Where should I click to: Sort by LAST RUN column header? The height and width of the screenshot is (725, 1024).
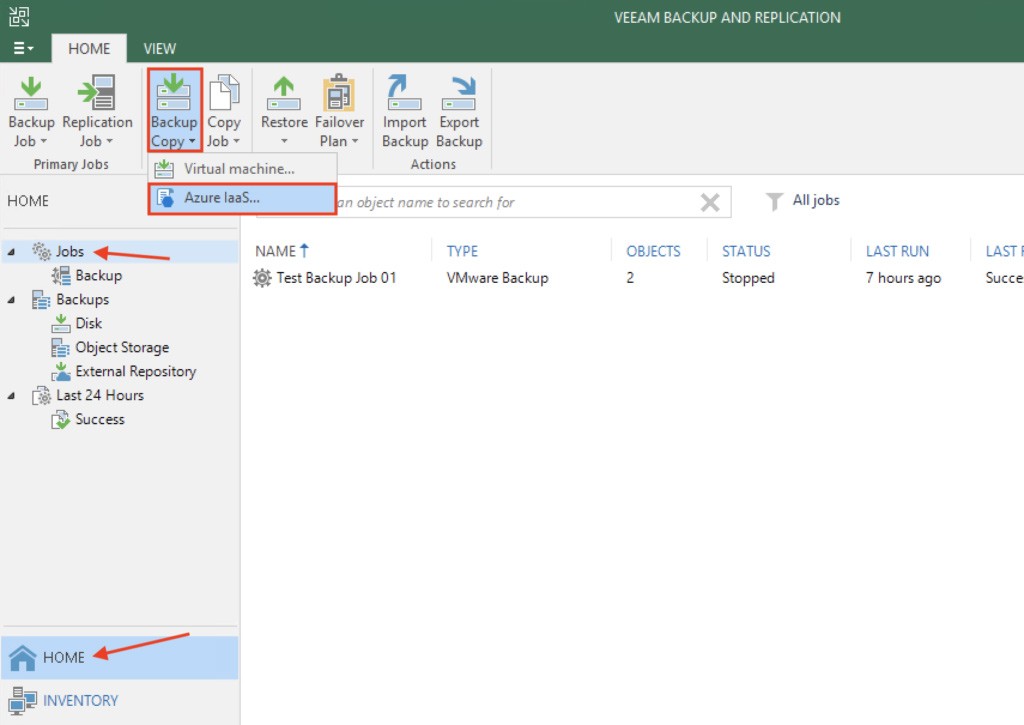pos(897,251)
